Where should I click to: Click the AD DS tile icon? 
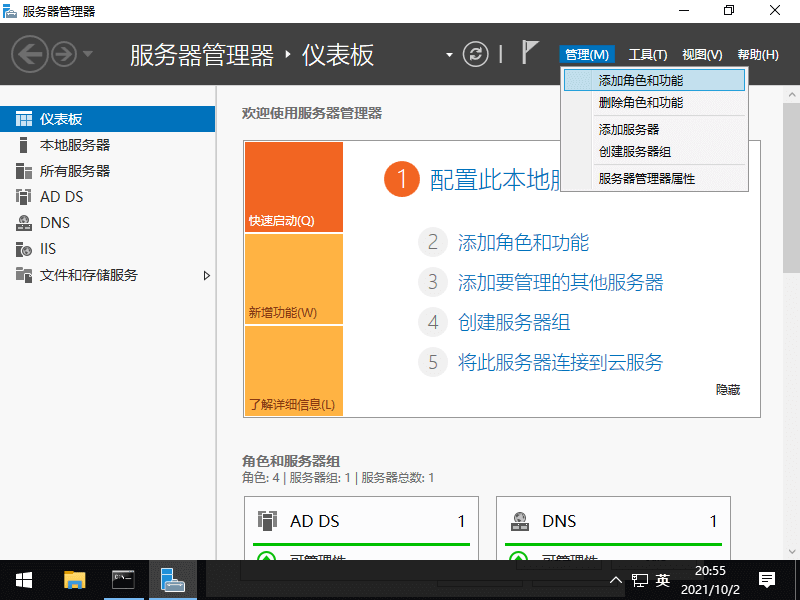coord(267,521)
